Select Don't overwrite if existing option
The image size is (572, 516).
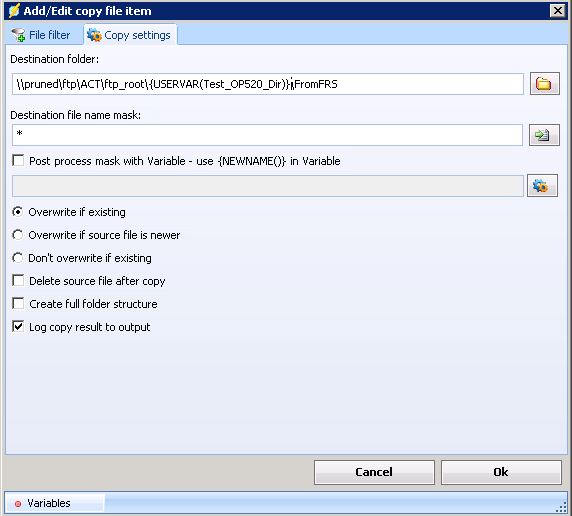[x=18, y=258]
